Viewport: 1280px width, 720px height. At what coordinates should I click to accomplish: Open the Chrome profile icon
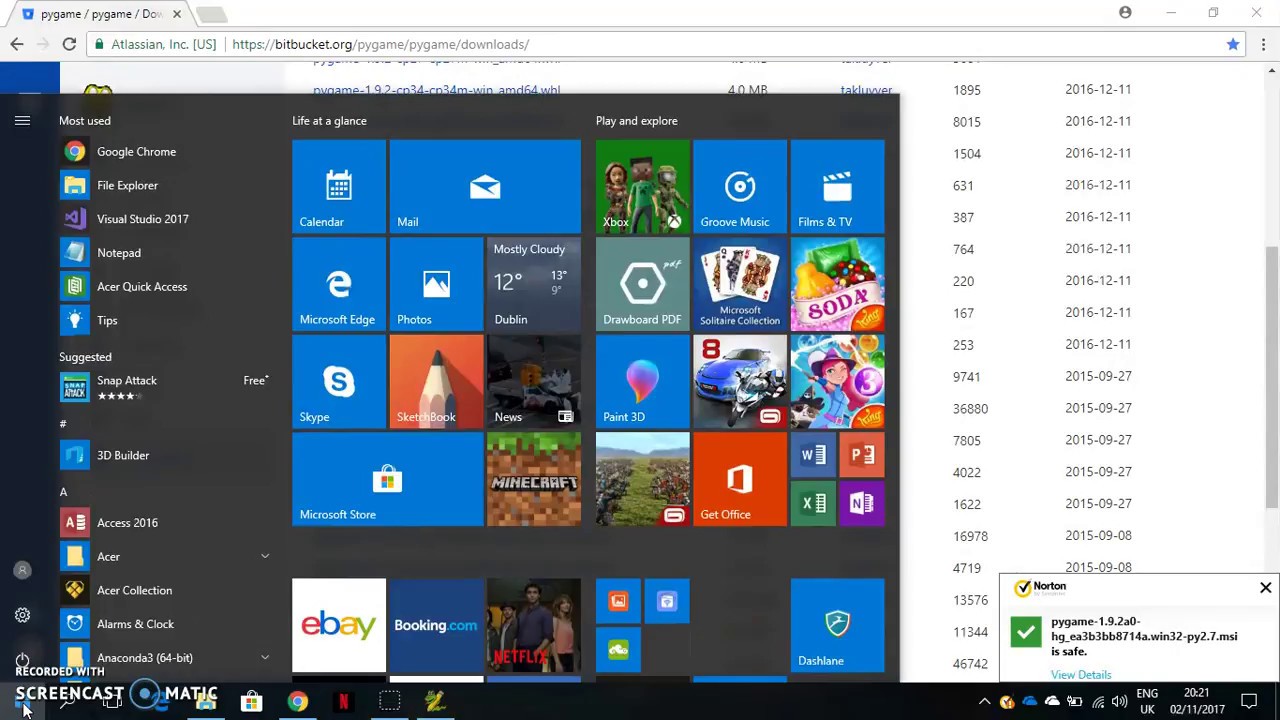coord(1125,13)
